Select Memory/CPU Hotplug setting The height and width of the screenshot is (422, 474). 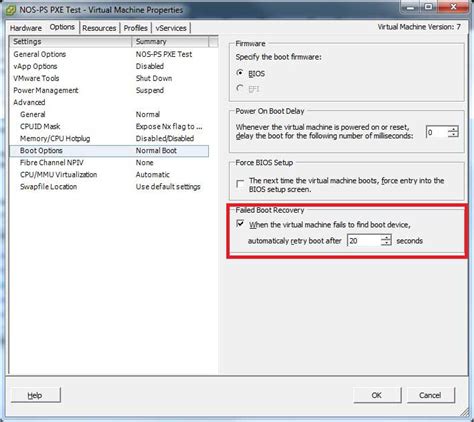tap(109, 138)
